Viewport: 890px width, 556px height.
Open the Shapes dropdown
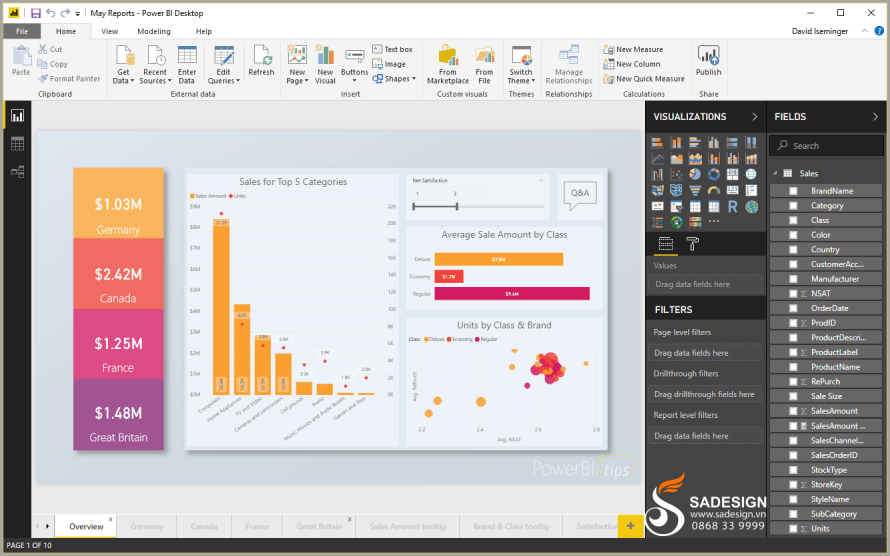(394, 79)
